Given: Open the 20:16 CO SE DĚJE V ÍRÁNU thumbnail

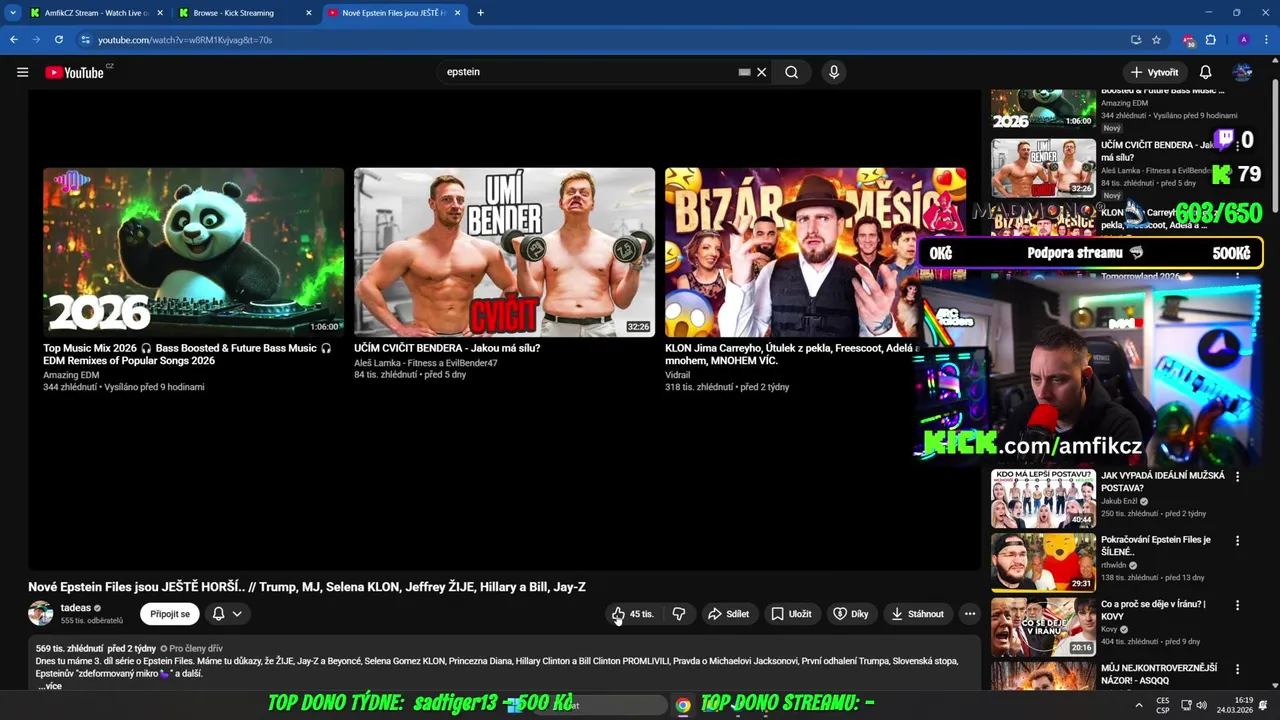Looking at the screenshot, I should click(1043, 626).
